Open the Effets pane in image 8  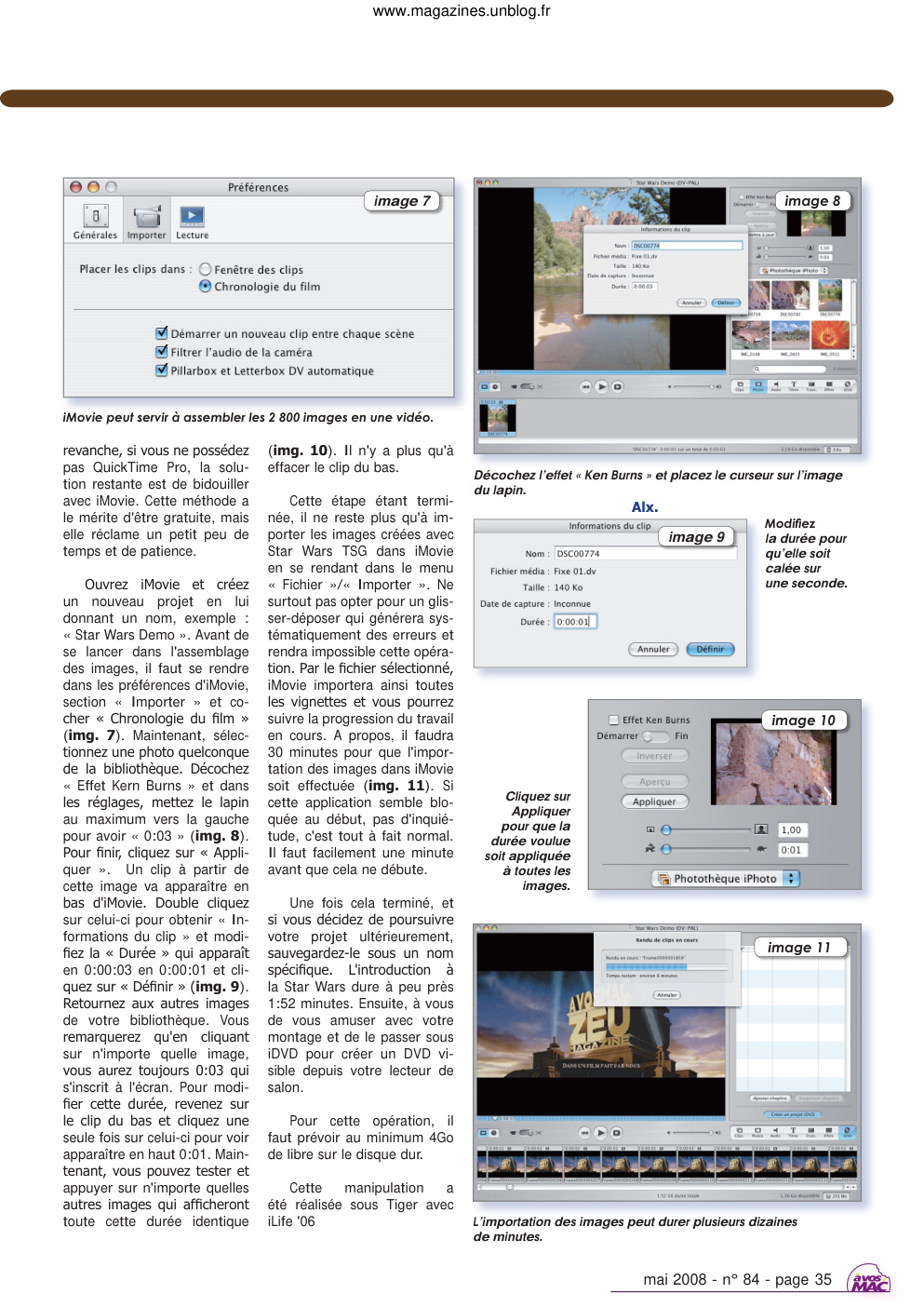coord(829,385)
